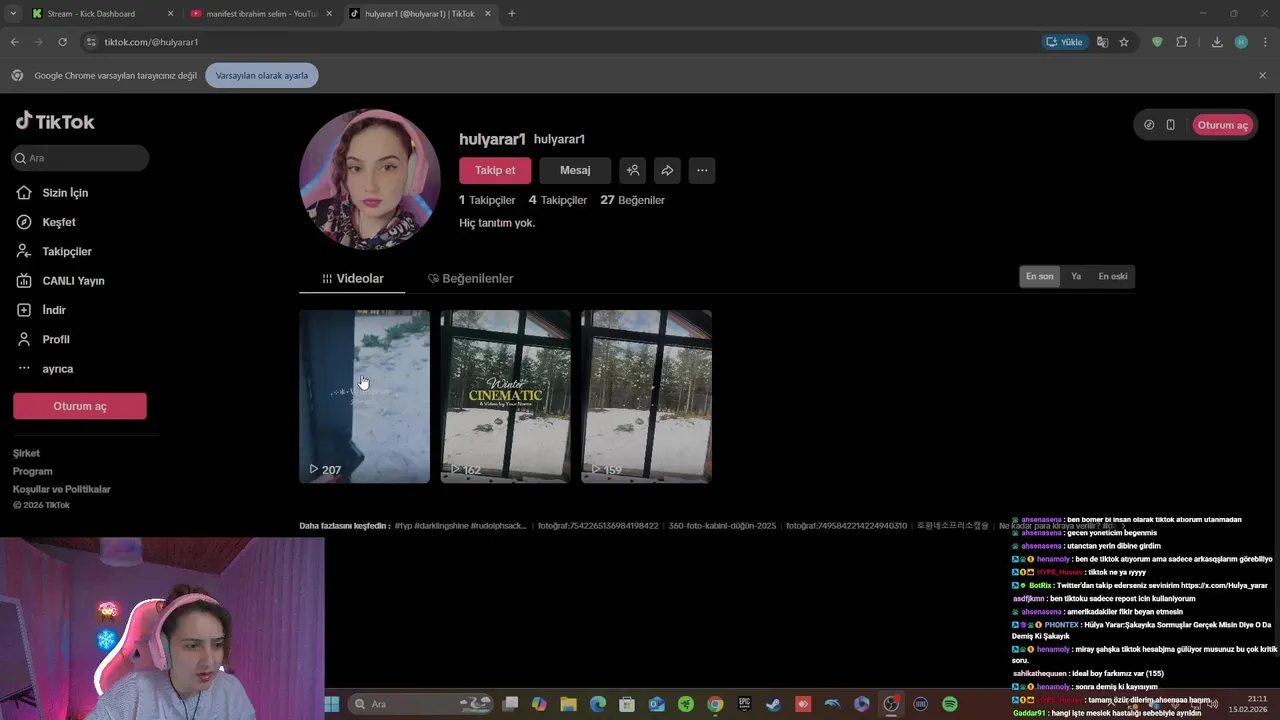Select the En son sort option
The width and height of the screenshot is (1280, 720).
point(1039,276)
